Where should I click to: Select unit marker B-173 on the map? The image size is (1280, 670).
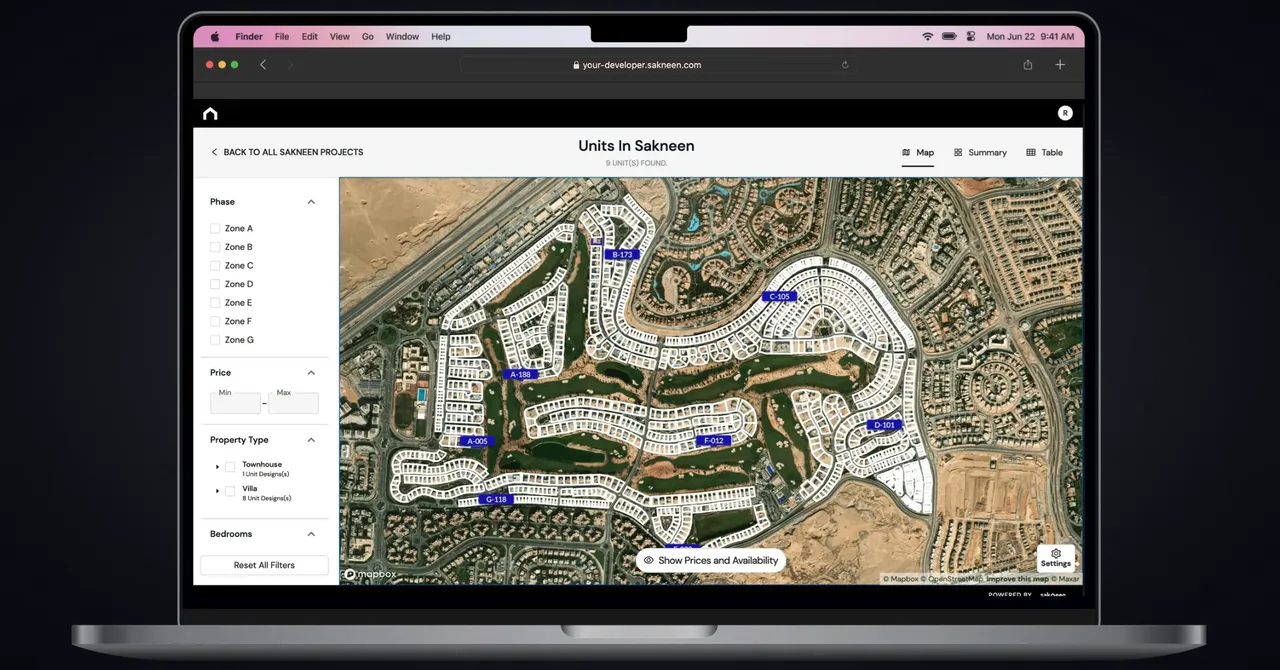tap(622, 255)
